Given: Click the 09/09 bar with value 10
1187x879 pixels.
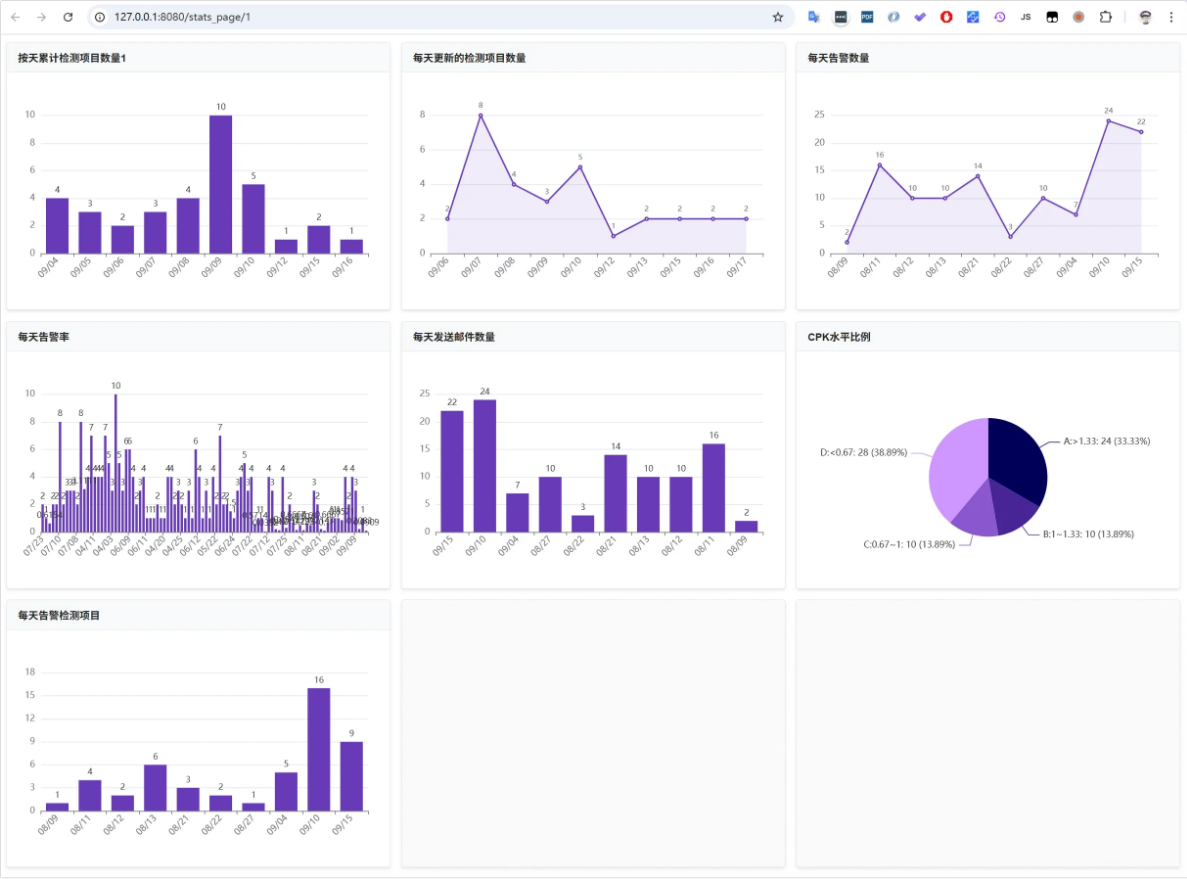Looking at the screenshot, I should pyautogui.click(x=221, y=184).
